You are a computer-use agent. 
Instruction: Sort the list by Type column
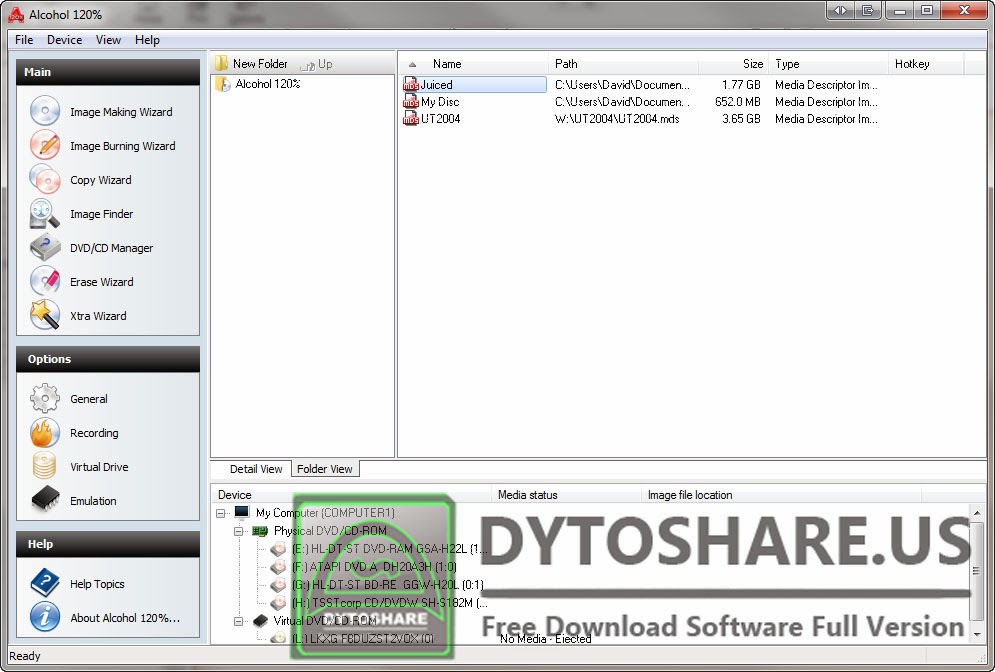[828, 64]
